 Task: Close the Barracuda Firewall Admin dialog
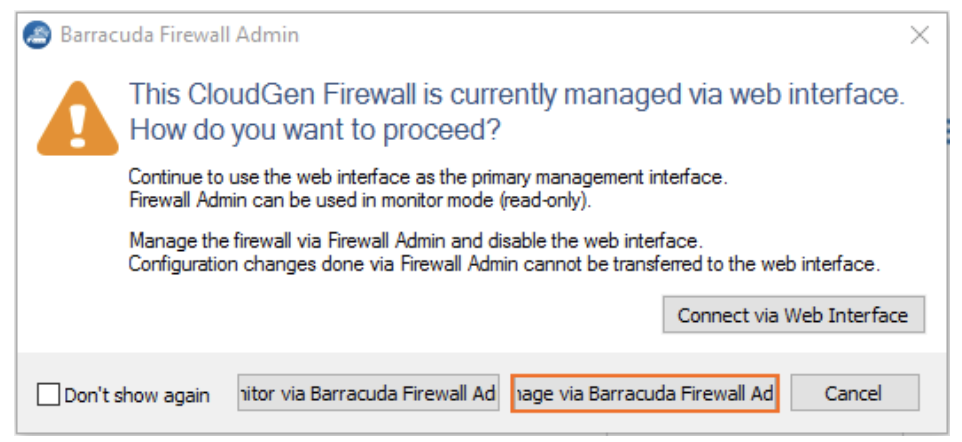pos(920,35)
